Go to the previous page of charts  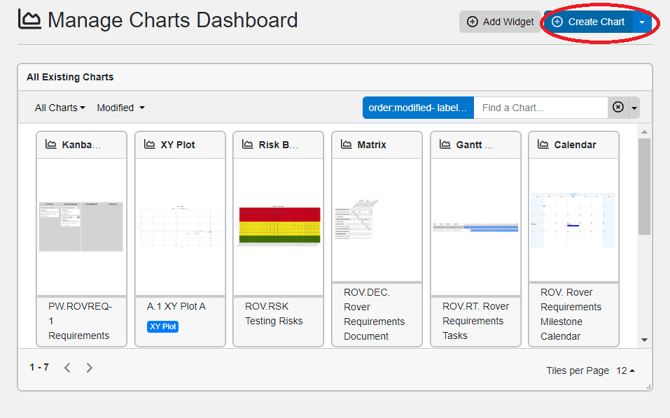point(68,368)
